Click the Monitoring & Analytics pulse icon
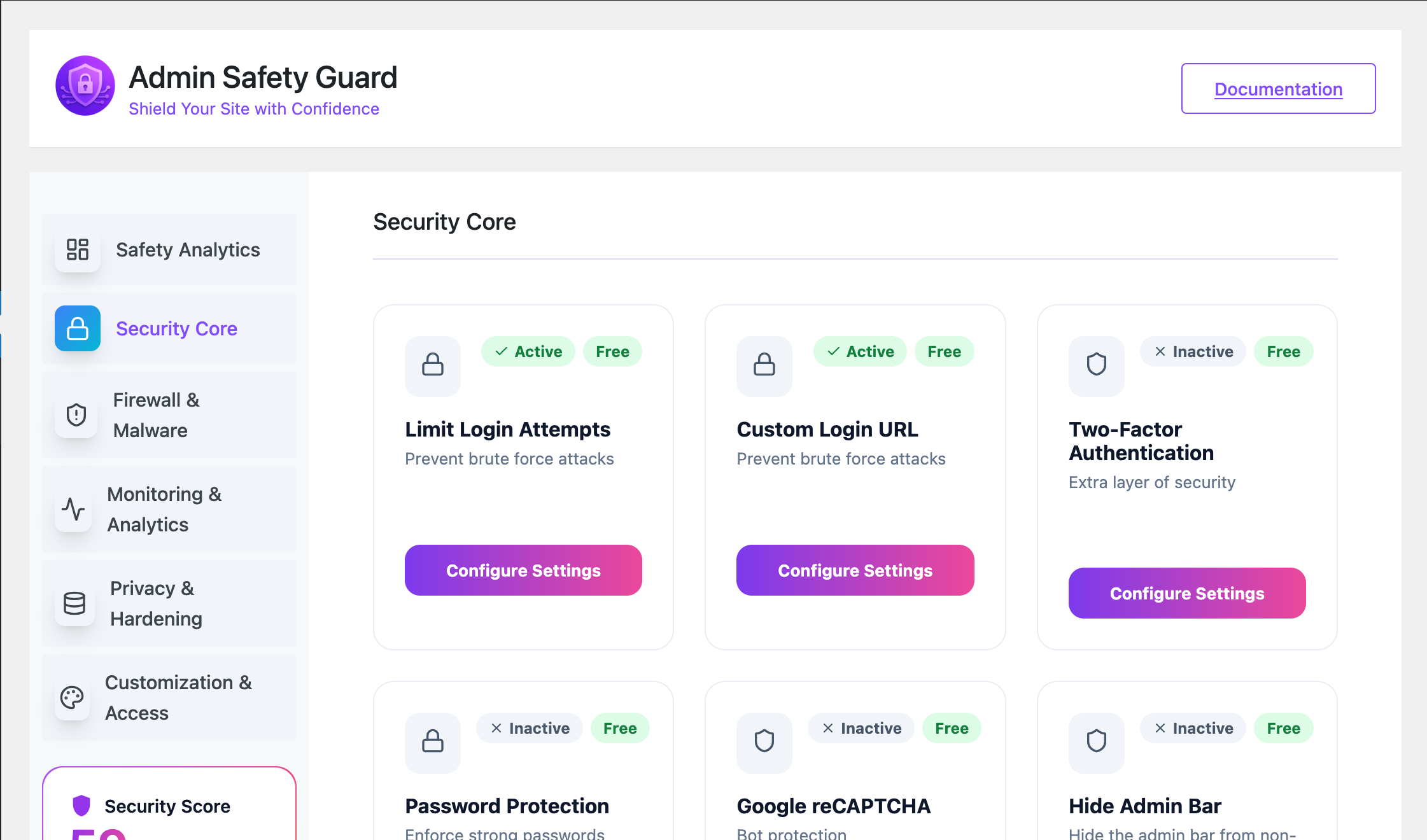The height and width of the screenshot is (840, 1427). coord(73,509)
